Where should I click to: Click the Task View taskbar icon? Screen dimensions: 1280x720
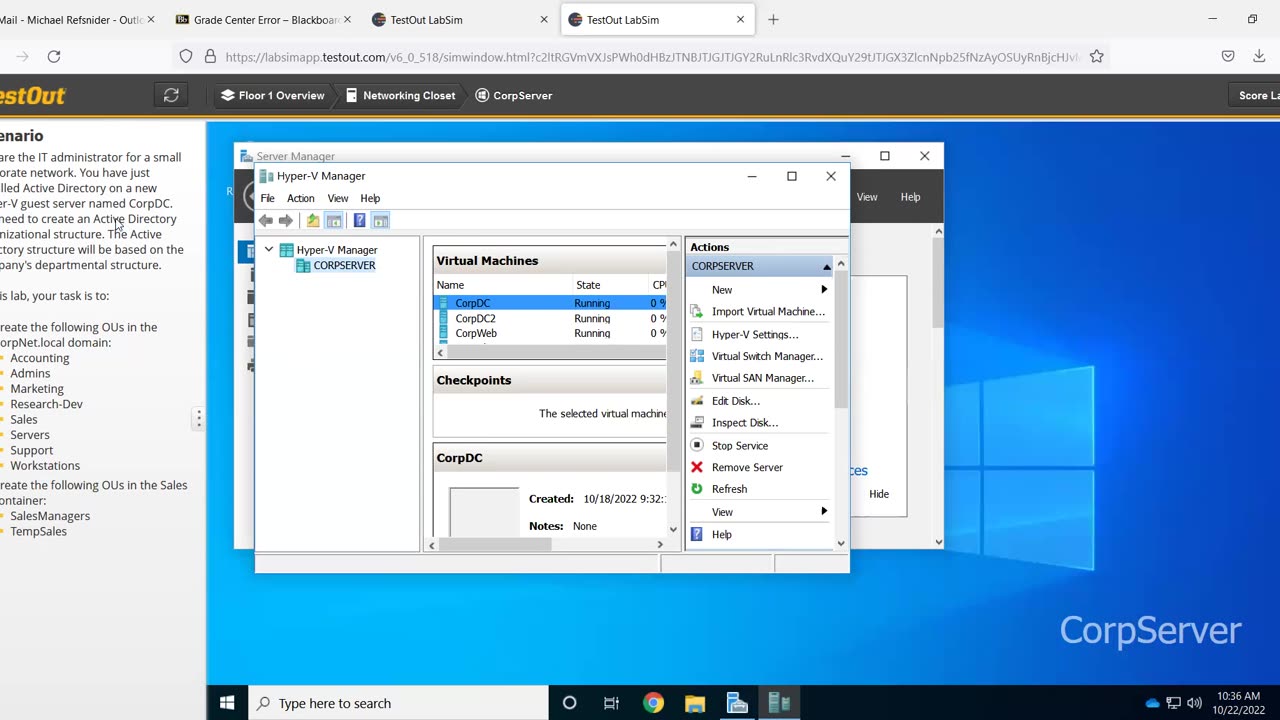[611, 703]
